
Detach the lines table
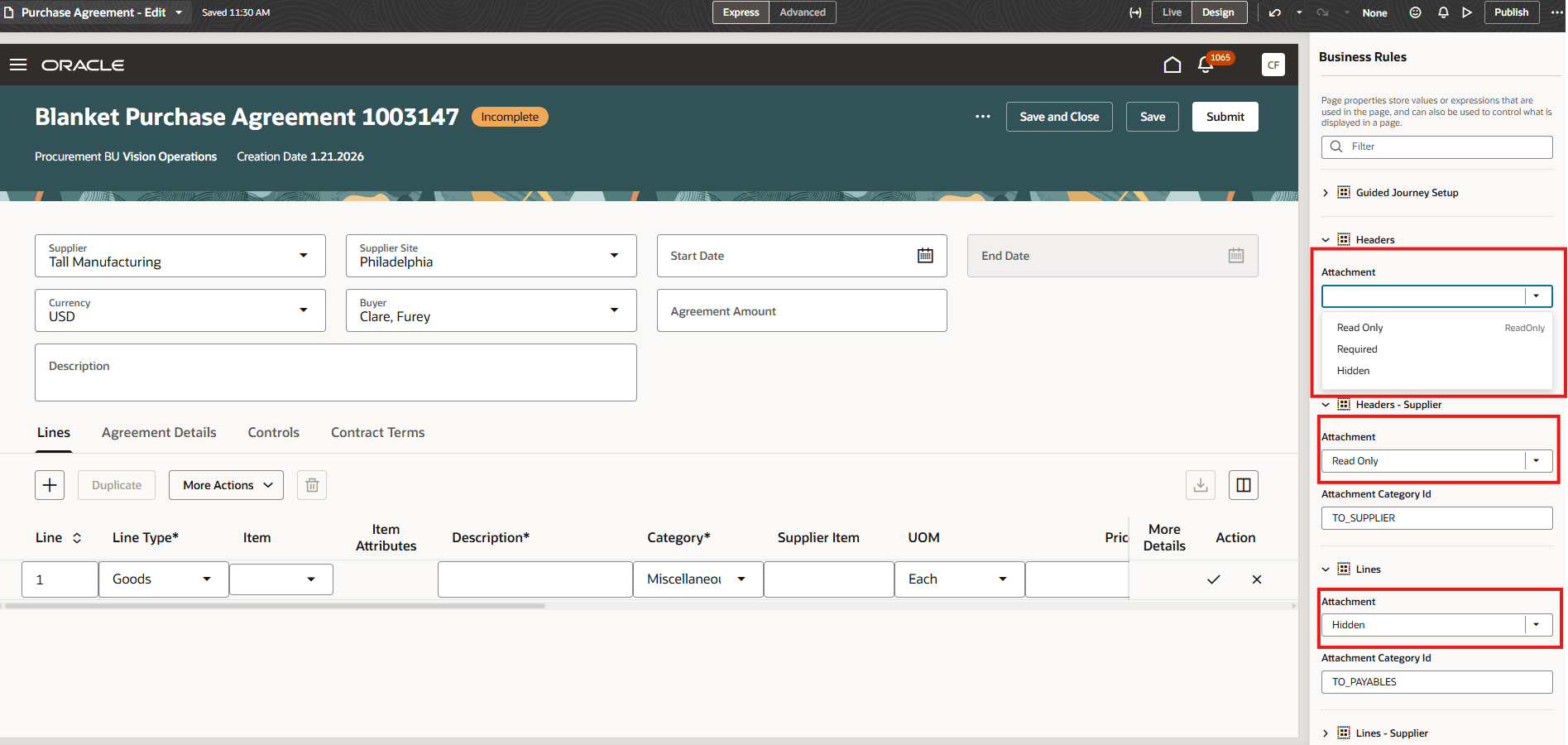click(1243, 485)
